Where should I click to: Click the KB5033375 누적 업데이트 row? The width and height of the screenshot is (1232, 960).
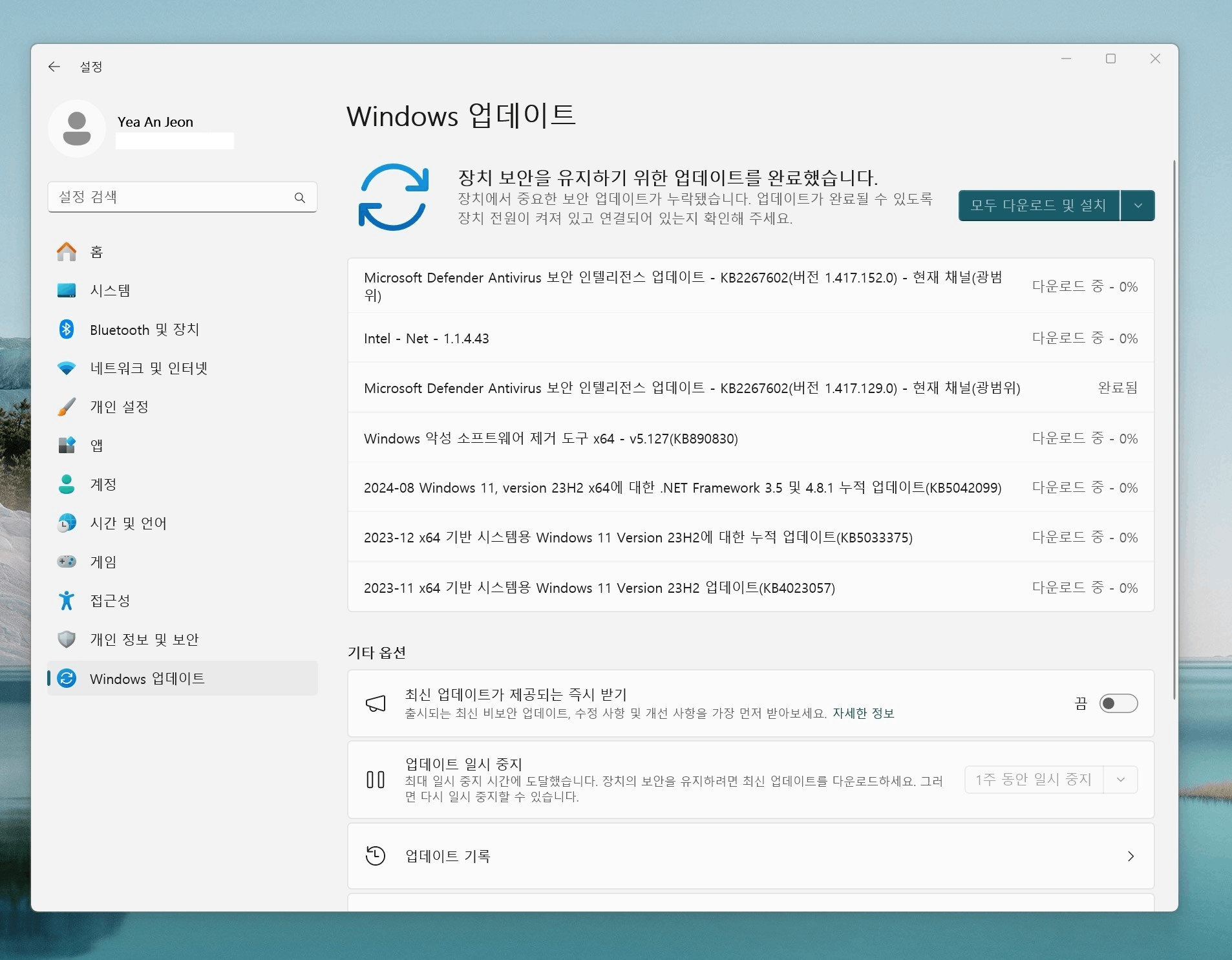[x=751, y=537]
